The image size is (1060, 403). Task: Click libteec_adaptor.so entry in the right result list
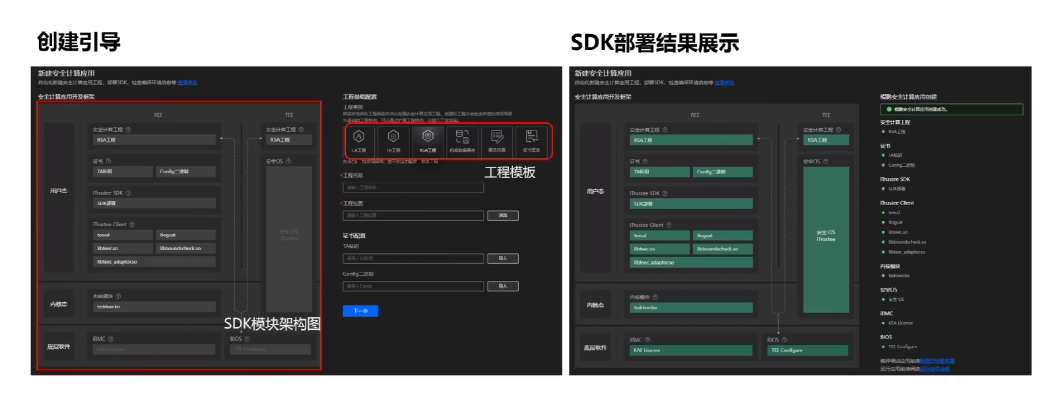coord(907,252)
